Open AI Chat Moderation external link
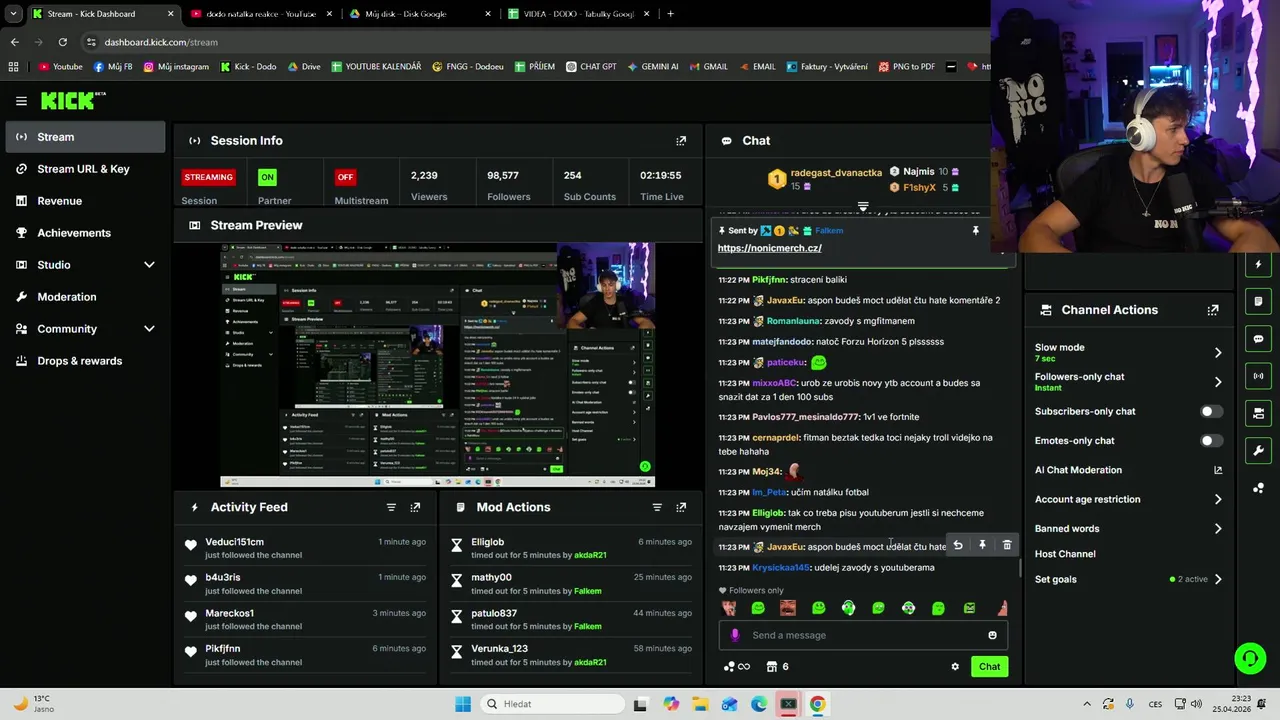 pos(1218,470)
